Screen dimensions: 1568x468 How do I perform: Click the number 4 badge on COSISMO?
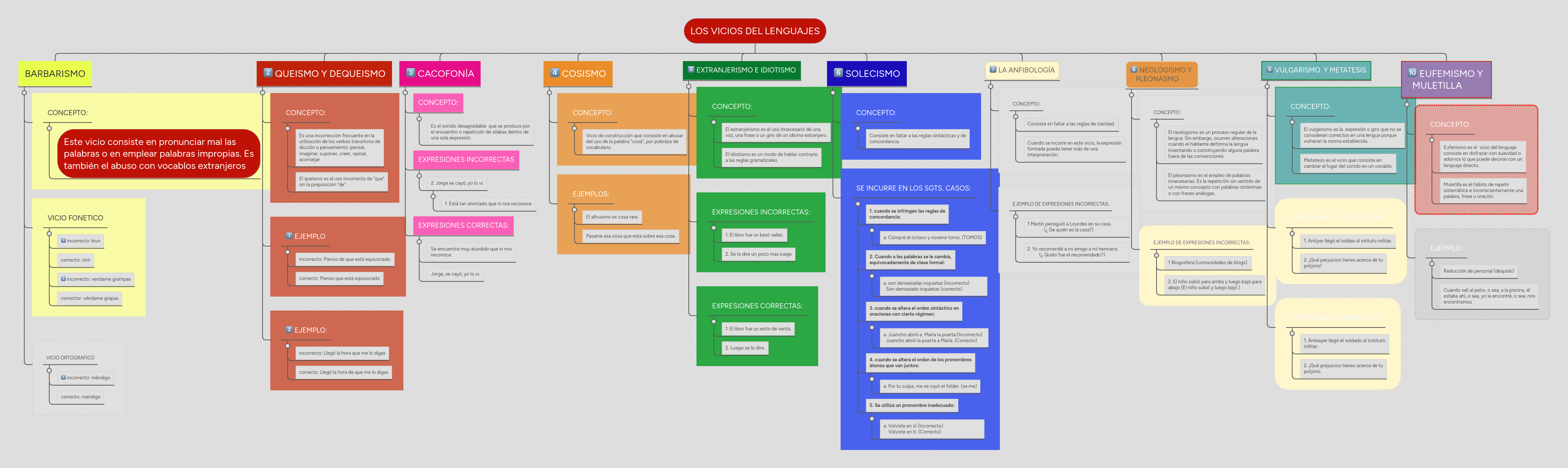click(x=555, y=72)
